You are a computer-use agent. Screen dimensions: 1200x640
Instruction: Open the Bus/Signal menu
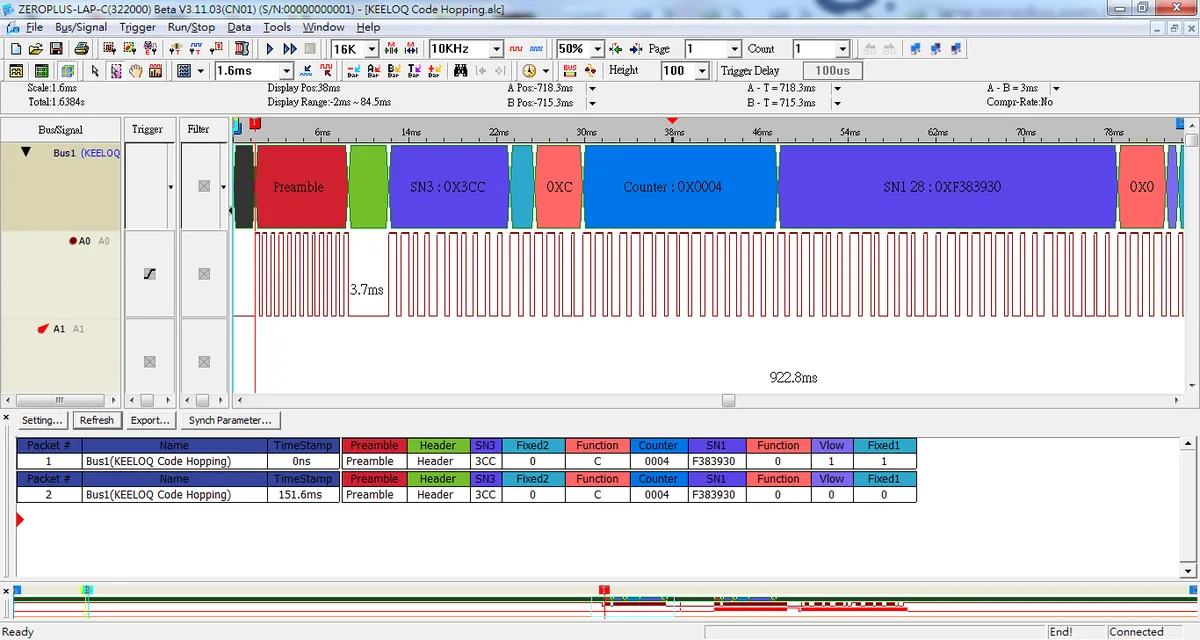pos(81,27)
